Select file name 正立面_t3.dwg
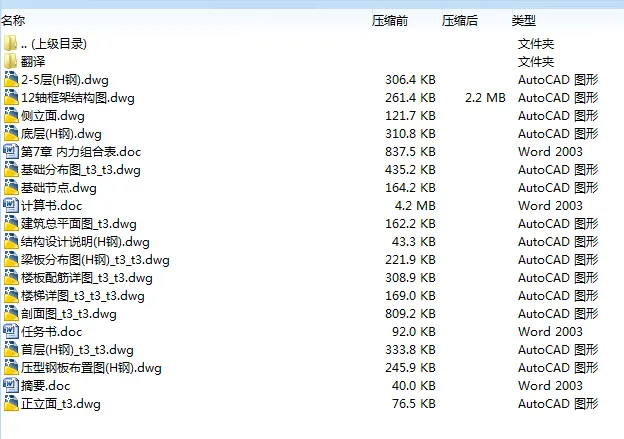 pyautogui.click(x=60, y=404)
